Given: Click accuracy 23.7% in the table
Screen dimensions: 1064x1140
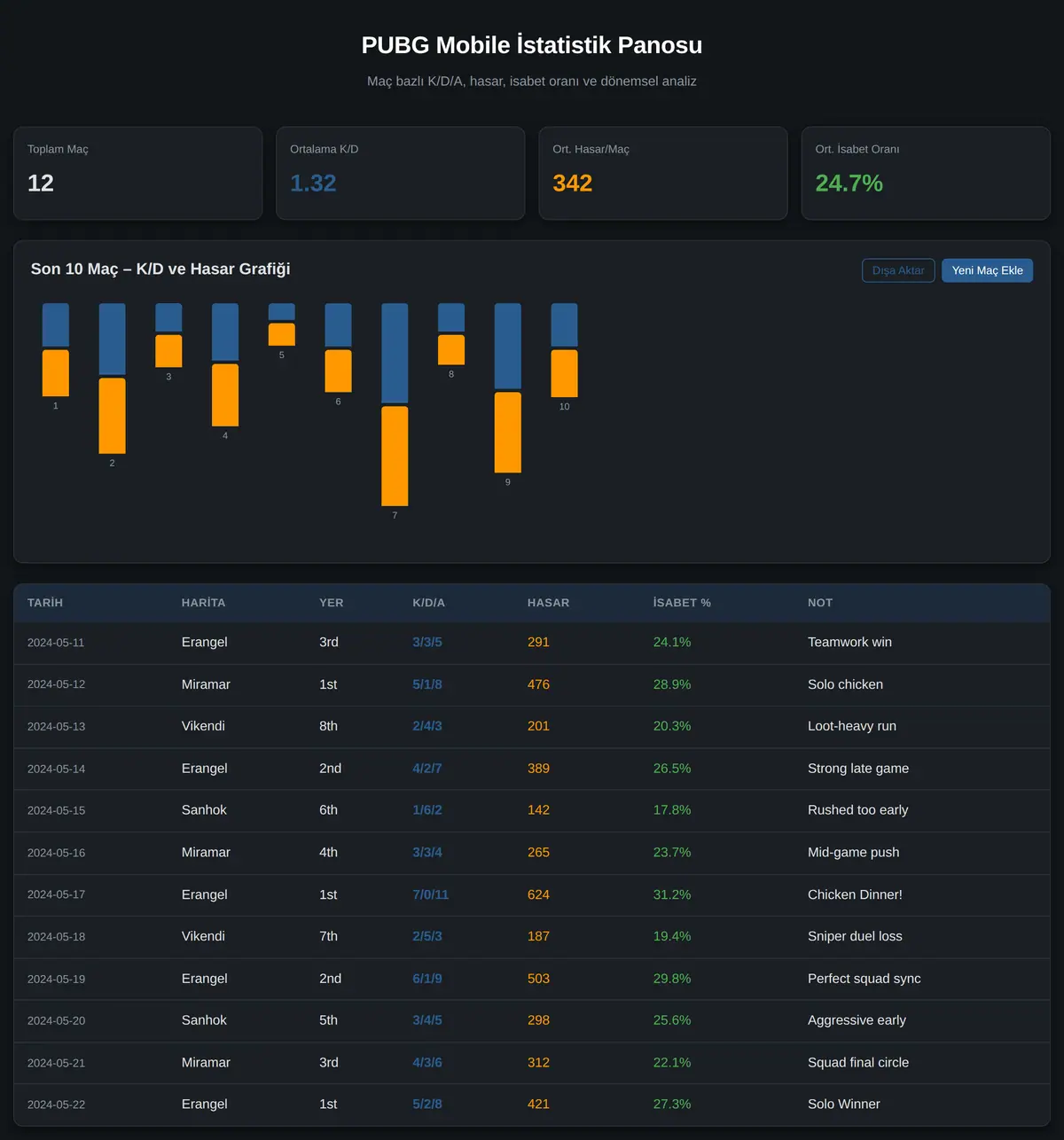Looking at the screenshot, I should tap(672, 853).
